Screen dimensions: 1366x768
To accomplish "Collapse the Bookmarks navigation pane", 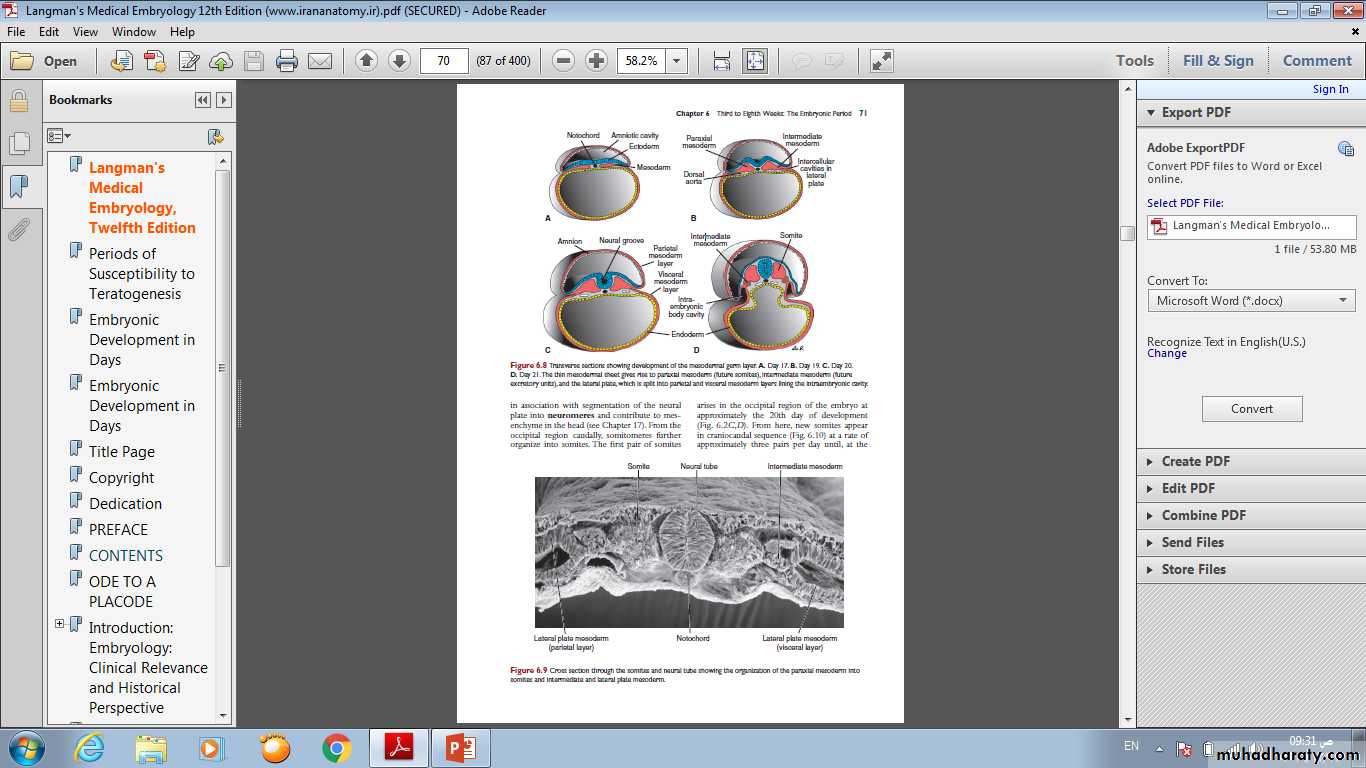I will [203, 100].
